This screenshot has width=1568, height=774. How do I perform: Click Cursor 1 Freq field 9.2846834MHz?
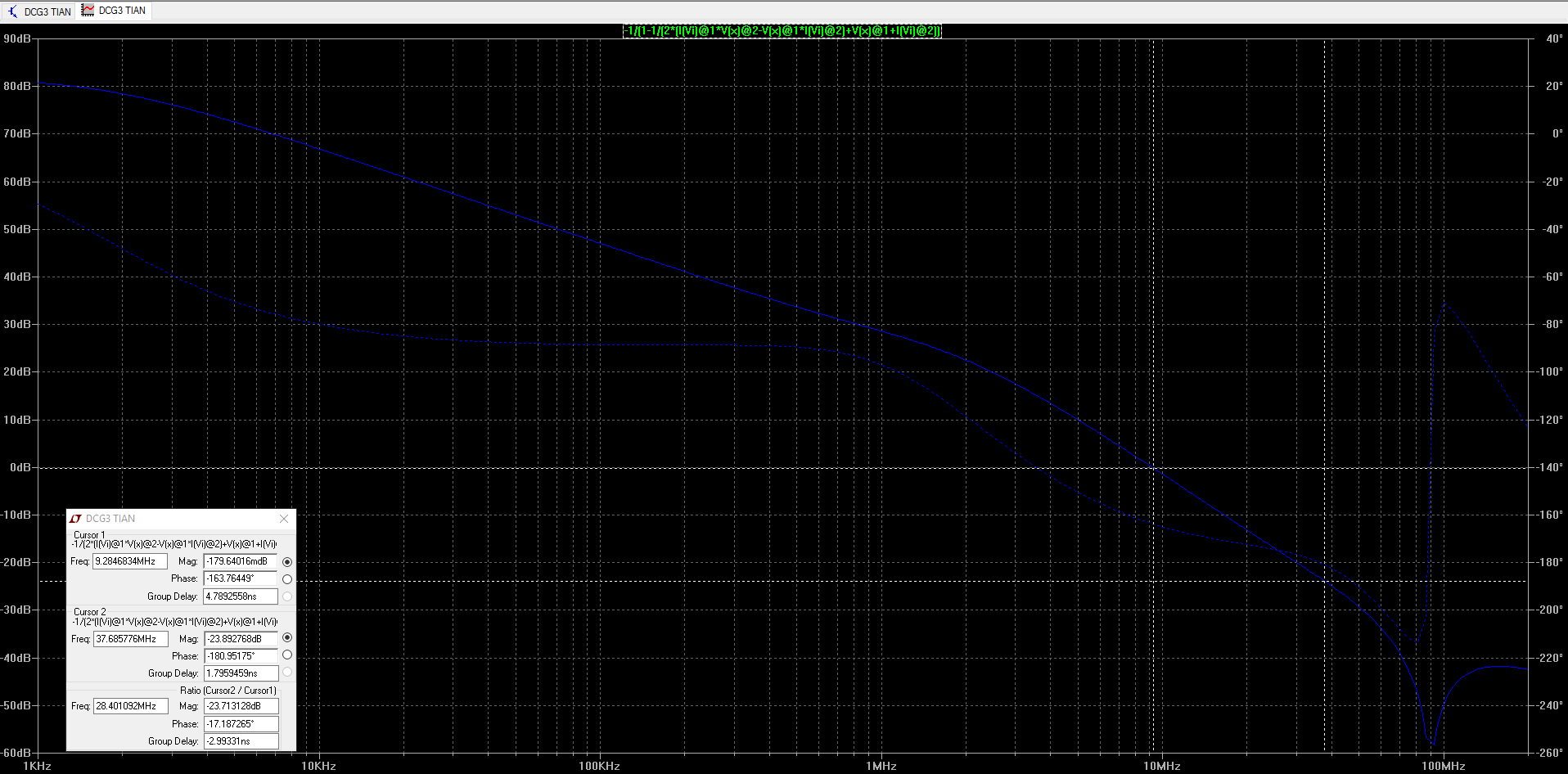(x=130, y=561)
